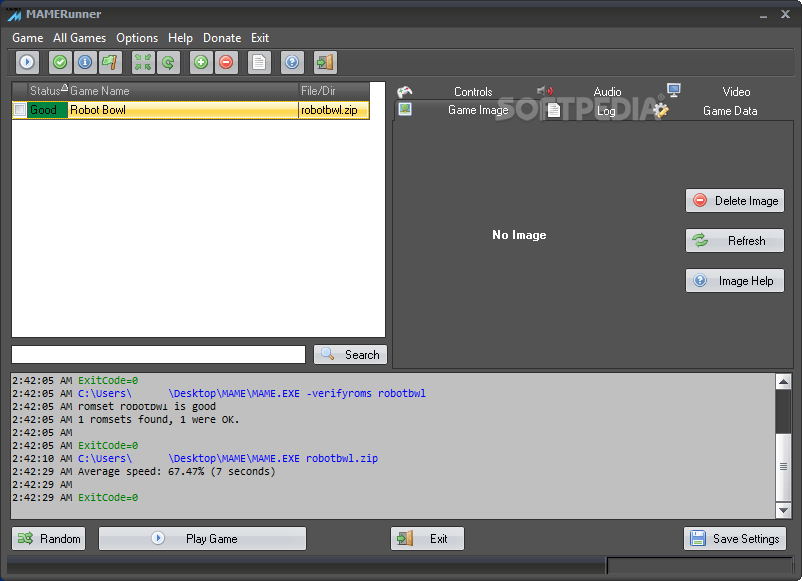Click the red minus remove toolbar icon
The width and height of the screenshot is (802, 581).
[226, 62]
